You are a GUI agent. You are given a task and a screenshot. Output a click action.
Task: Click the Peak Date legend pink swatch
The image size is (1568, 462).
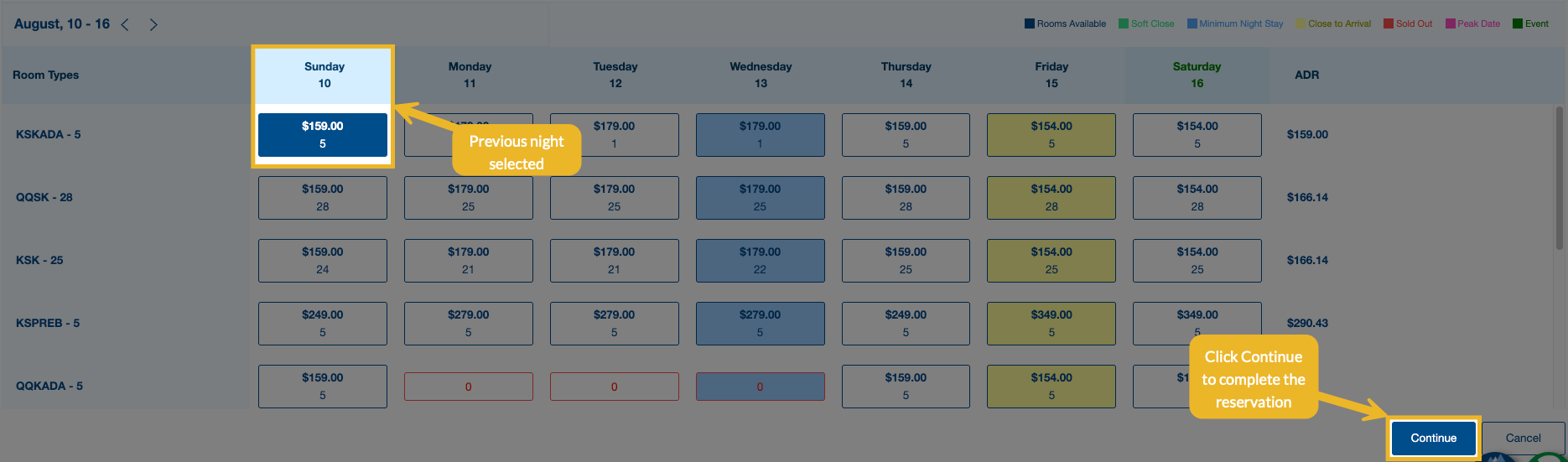1450,23
